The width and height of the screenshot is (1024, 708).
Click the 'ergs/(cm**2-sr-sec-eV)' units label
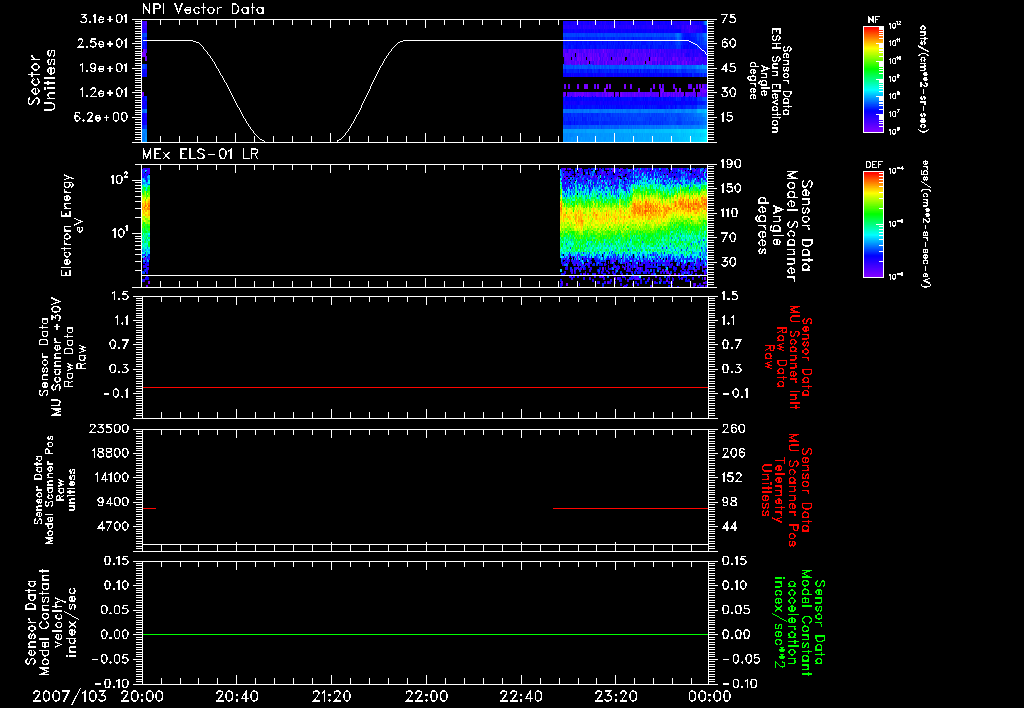click(x=925, y=224)
